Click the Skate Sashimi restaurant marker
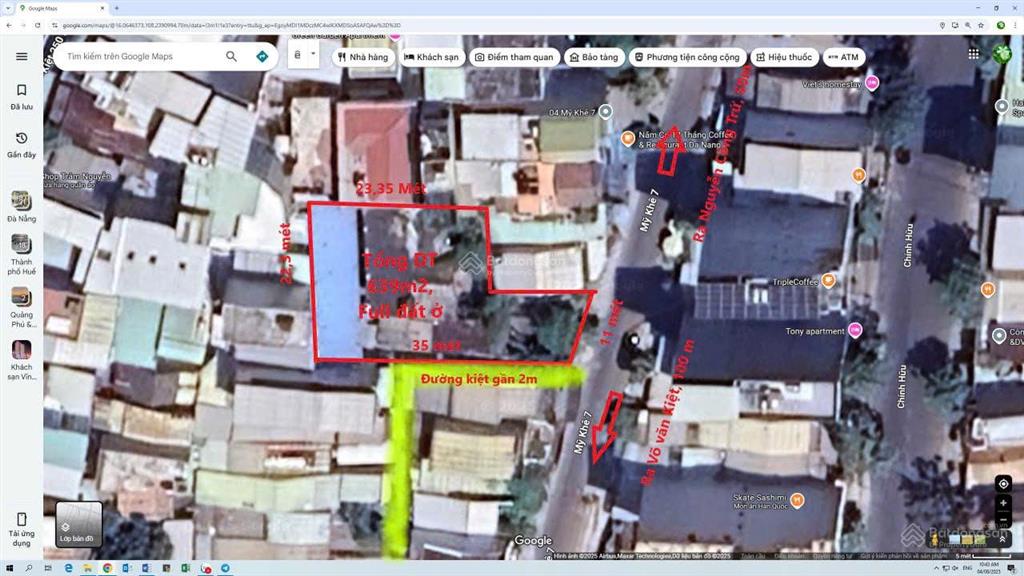The image size is (1024, 576). pyautogui.click(x=797, y=500)
